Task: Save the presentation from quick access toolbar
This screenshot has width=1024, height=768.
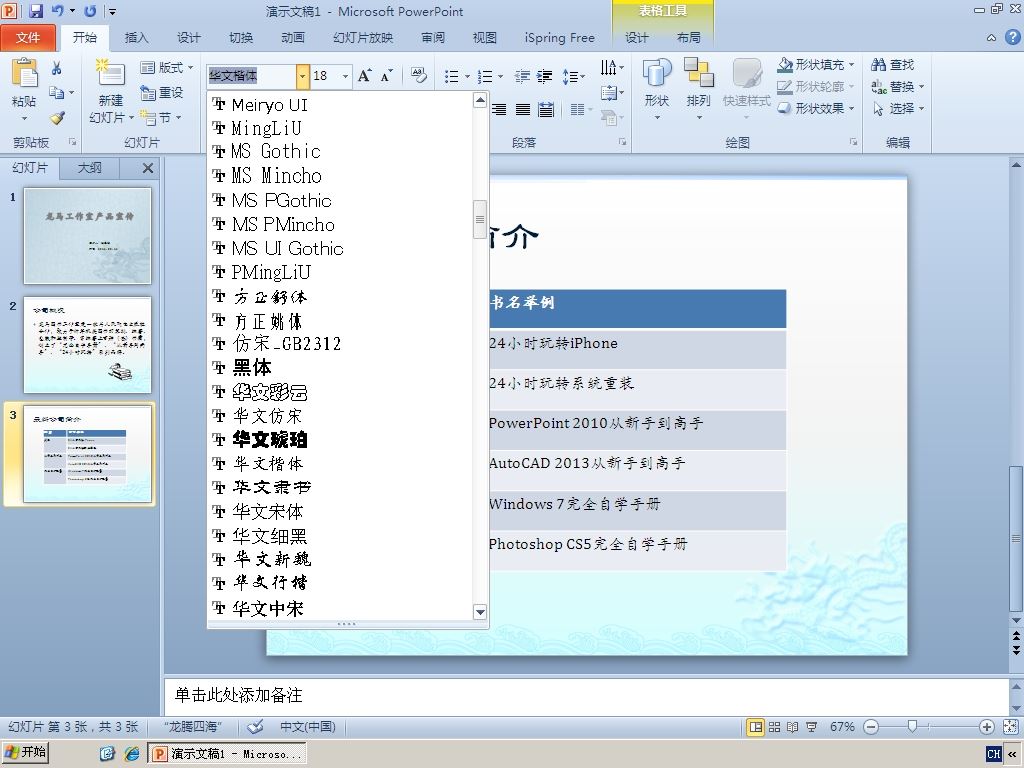Action: [36, 10]
